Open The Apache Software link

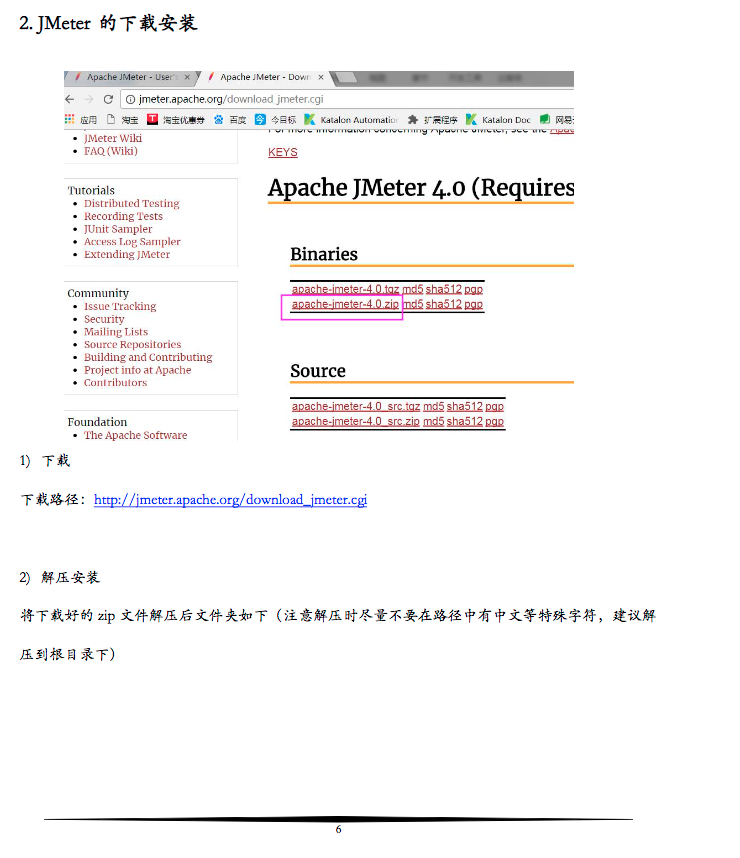coord(135,435)
